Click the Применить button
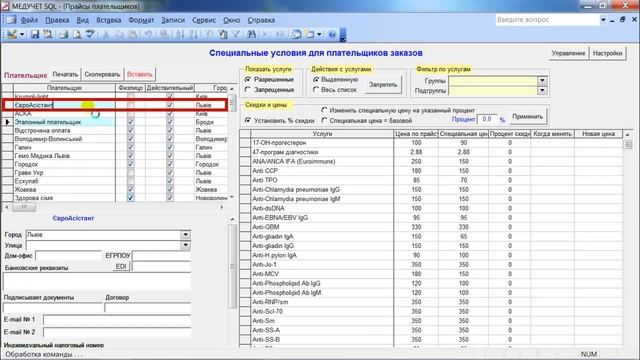This screenshot has width=640, height=360. pos(527,116)
